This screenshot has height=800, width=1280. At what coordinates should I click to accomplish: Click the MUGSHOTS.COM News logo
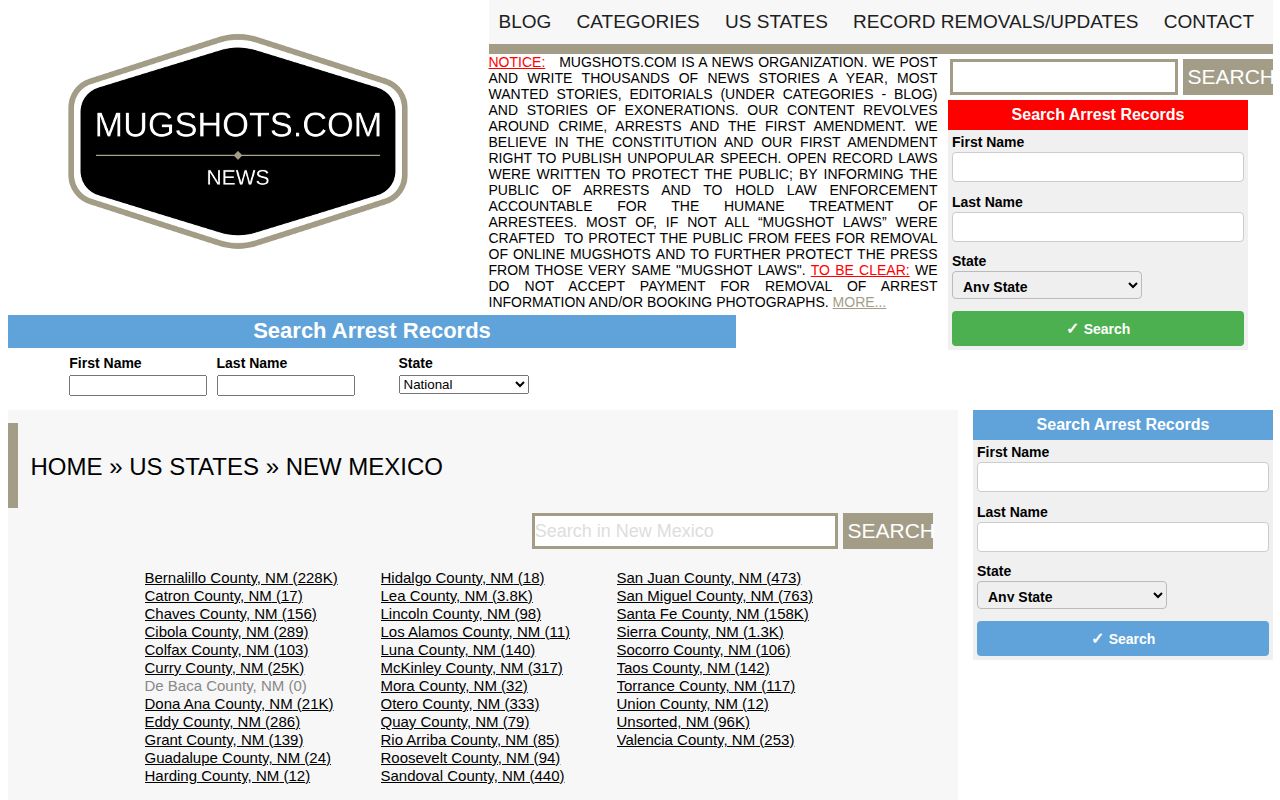pos(238,141)
